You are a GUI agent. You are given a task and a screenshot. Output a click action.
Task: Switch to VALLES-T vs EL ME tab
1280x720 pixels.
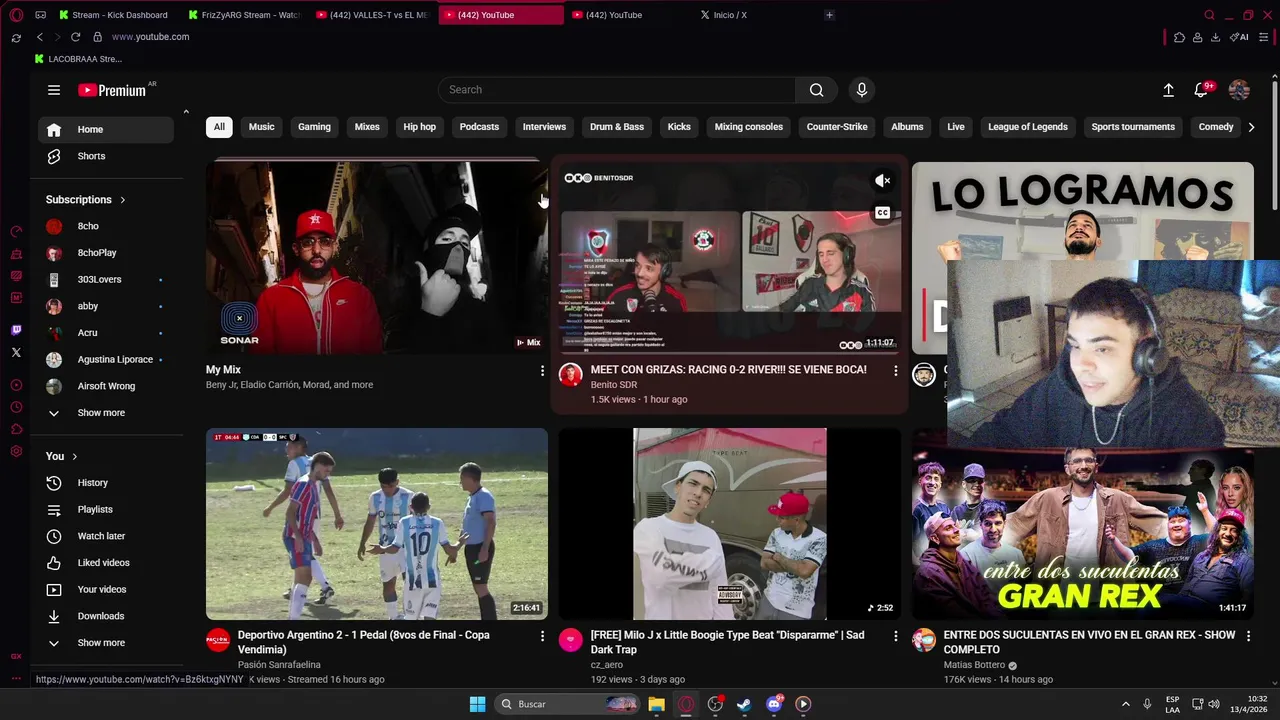372,15
